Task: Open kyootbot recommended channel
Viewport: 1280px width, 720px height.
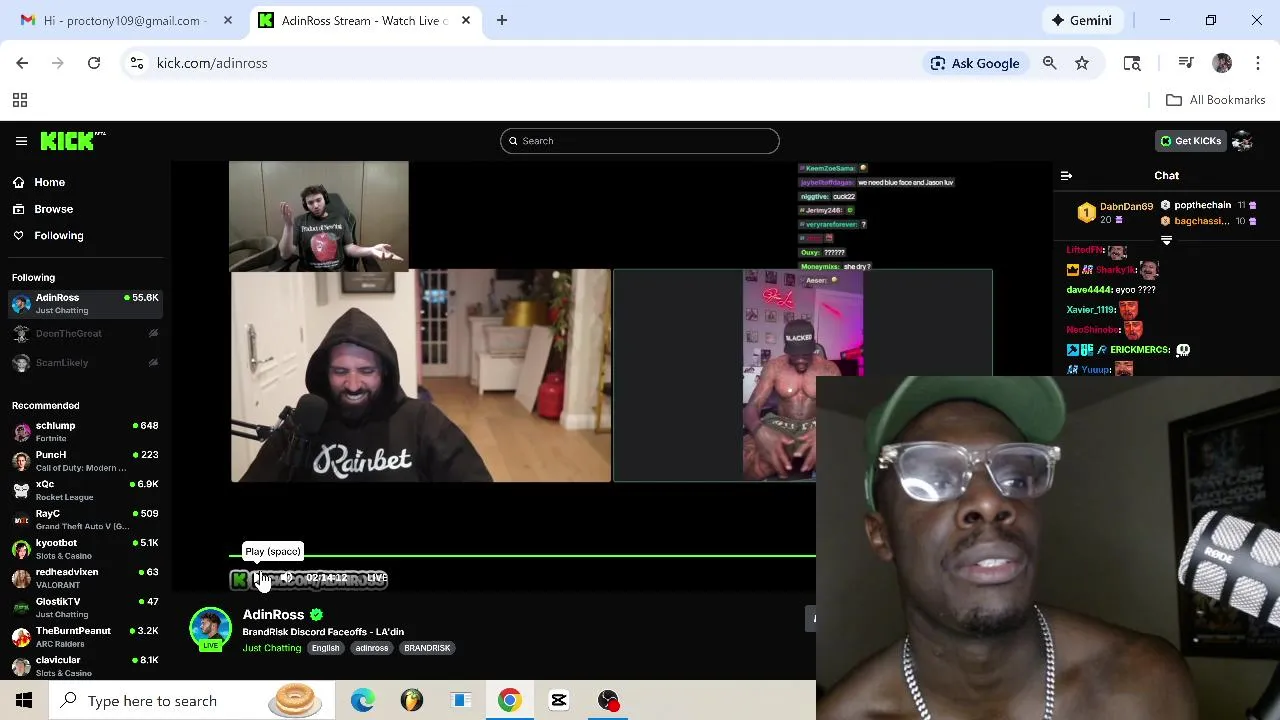Action: click(85, 549)
